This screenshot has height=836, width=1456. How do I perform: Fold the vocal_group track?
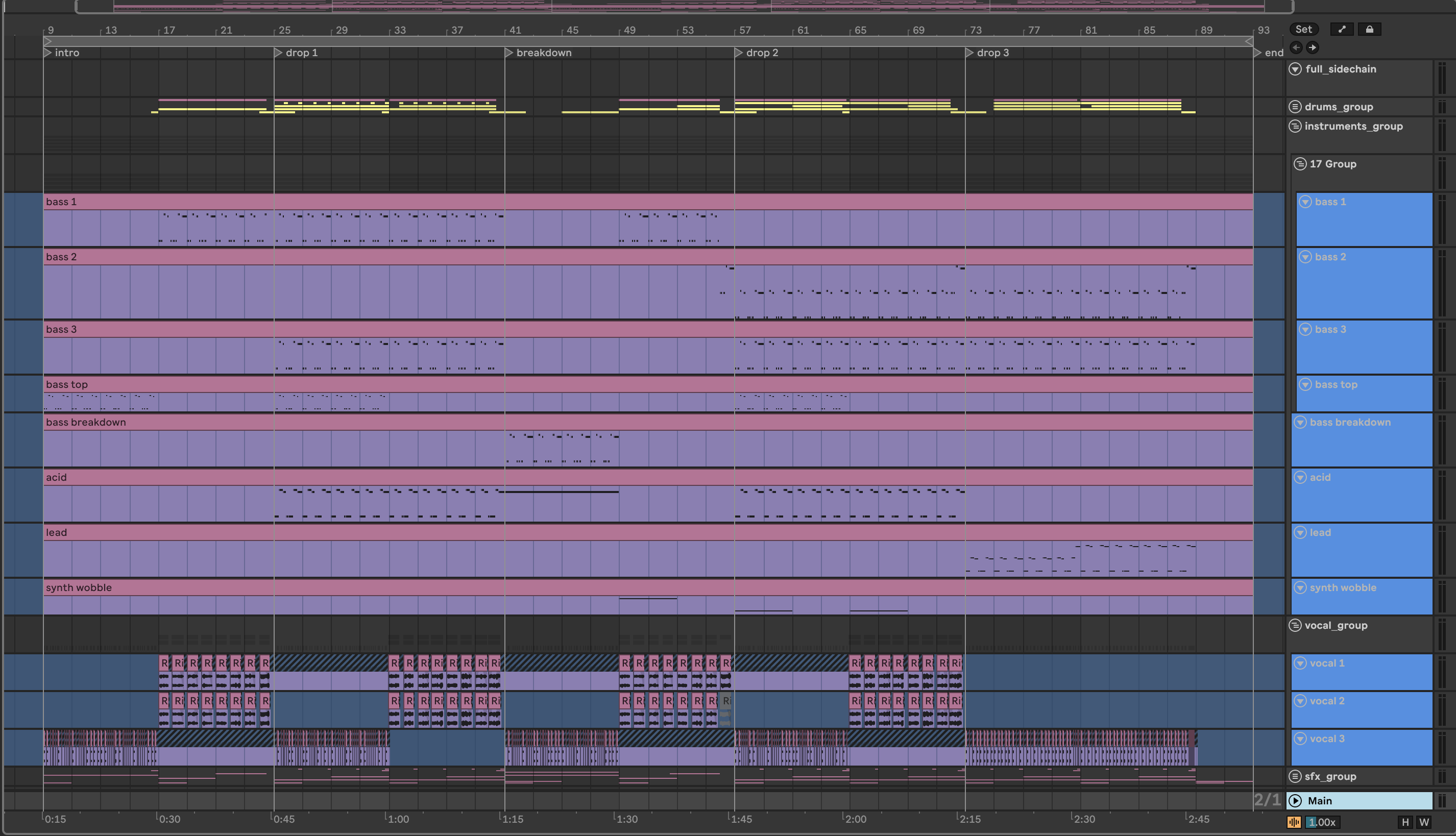pyautogui.click(x=1295, y=625)
